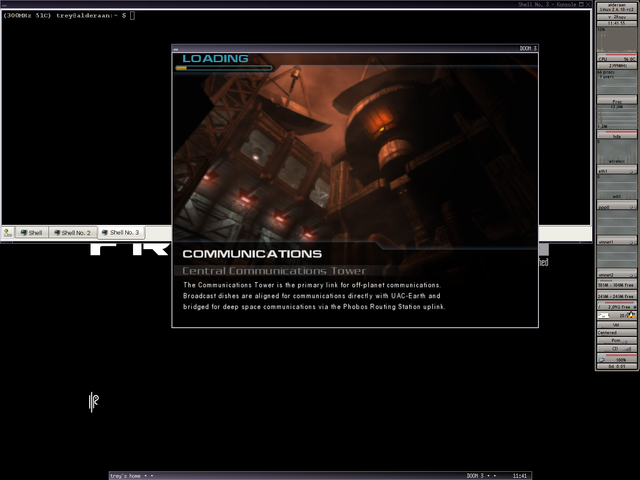Switch to the Shell tab
Image resolution: width=640 pixels, height=480 pixels.
click(x=32, y=233)
